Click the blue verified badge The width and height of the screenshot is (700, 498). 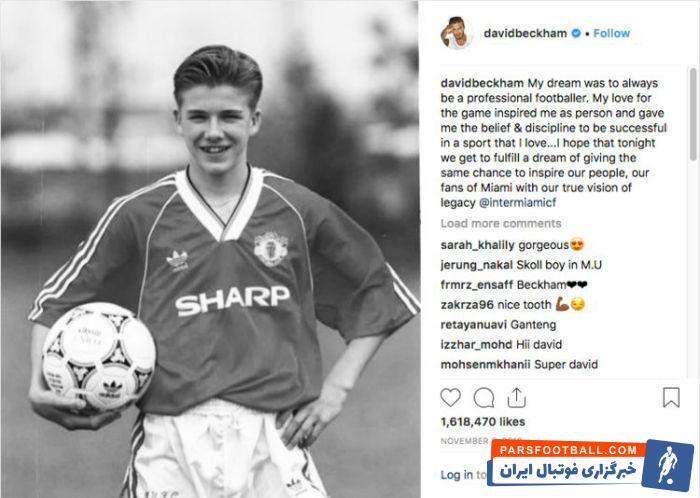click(x=576, y=33)
